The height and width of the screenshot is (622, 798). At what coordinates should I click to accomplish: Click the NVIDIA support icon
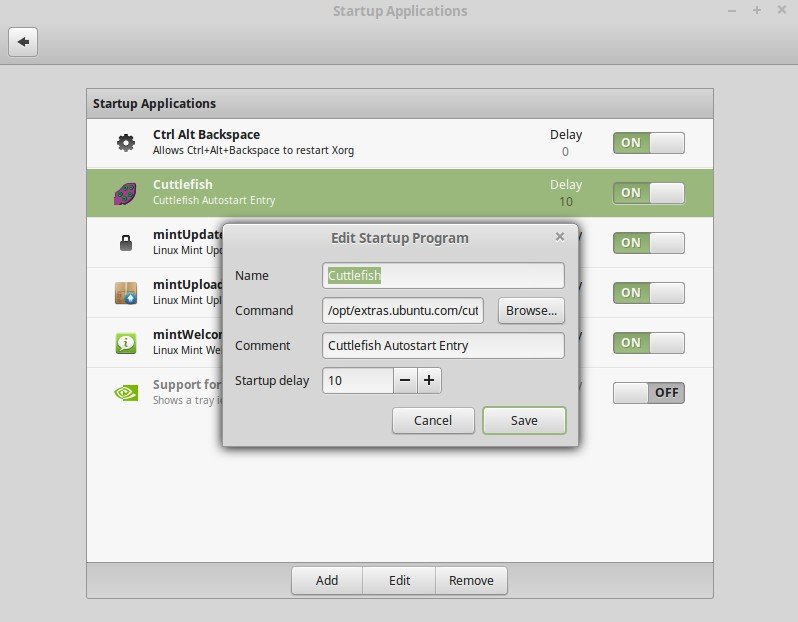(125, 393)
